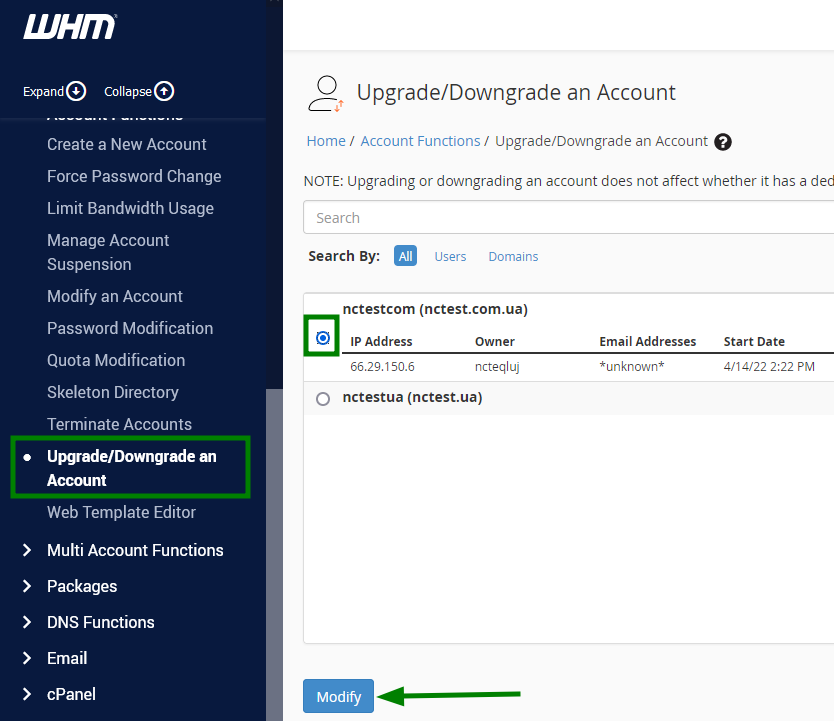Image resolution: width=834 pixels, height=721 pixels.
Task: Click the IP Address column header
Action: (x=381, y=341)
